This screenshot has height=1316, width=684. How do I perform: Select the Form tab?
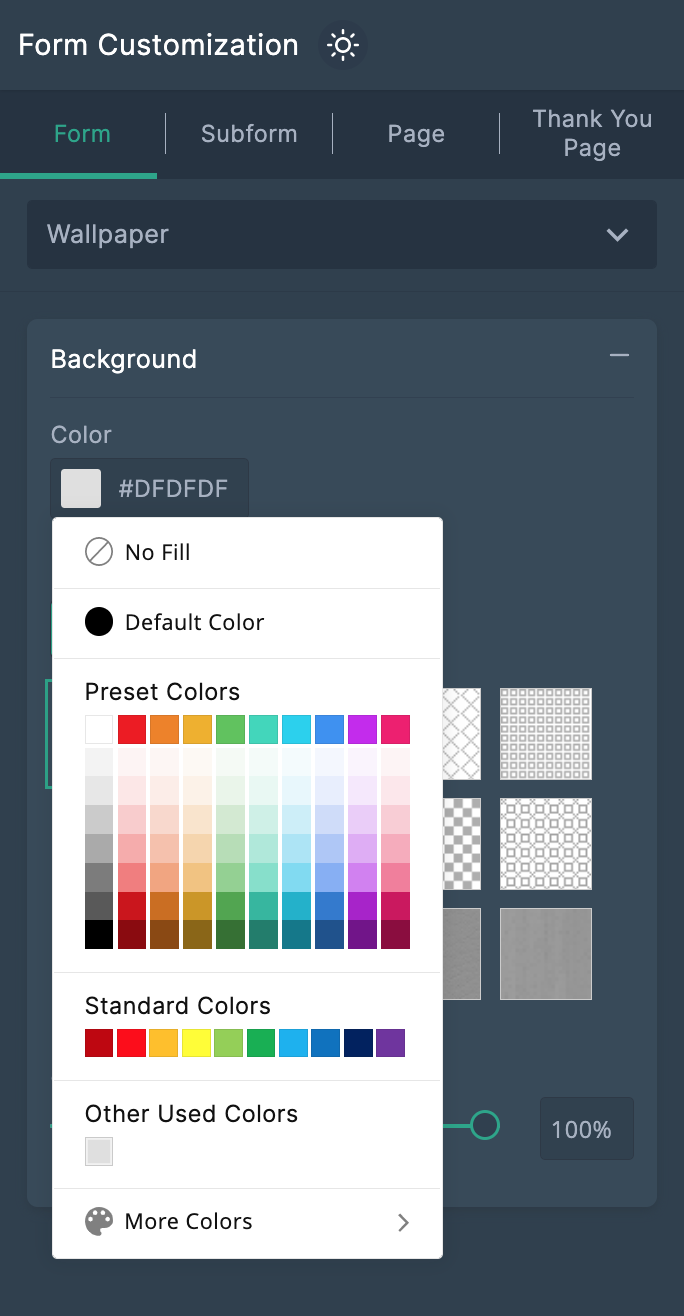point(82,134)
